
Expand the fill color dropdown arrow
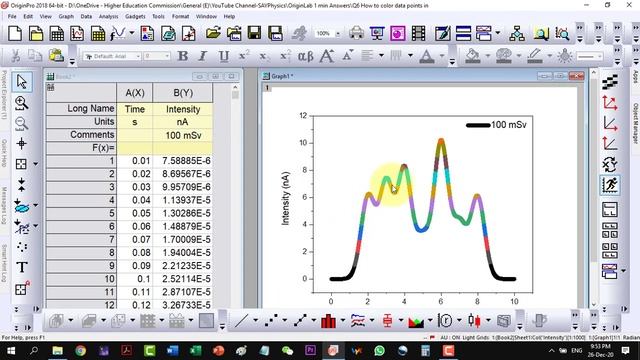pos(488,56)
